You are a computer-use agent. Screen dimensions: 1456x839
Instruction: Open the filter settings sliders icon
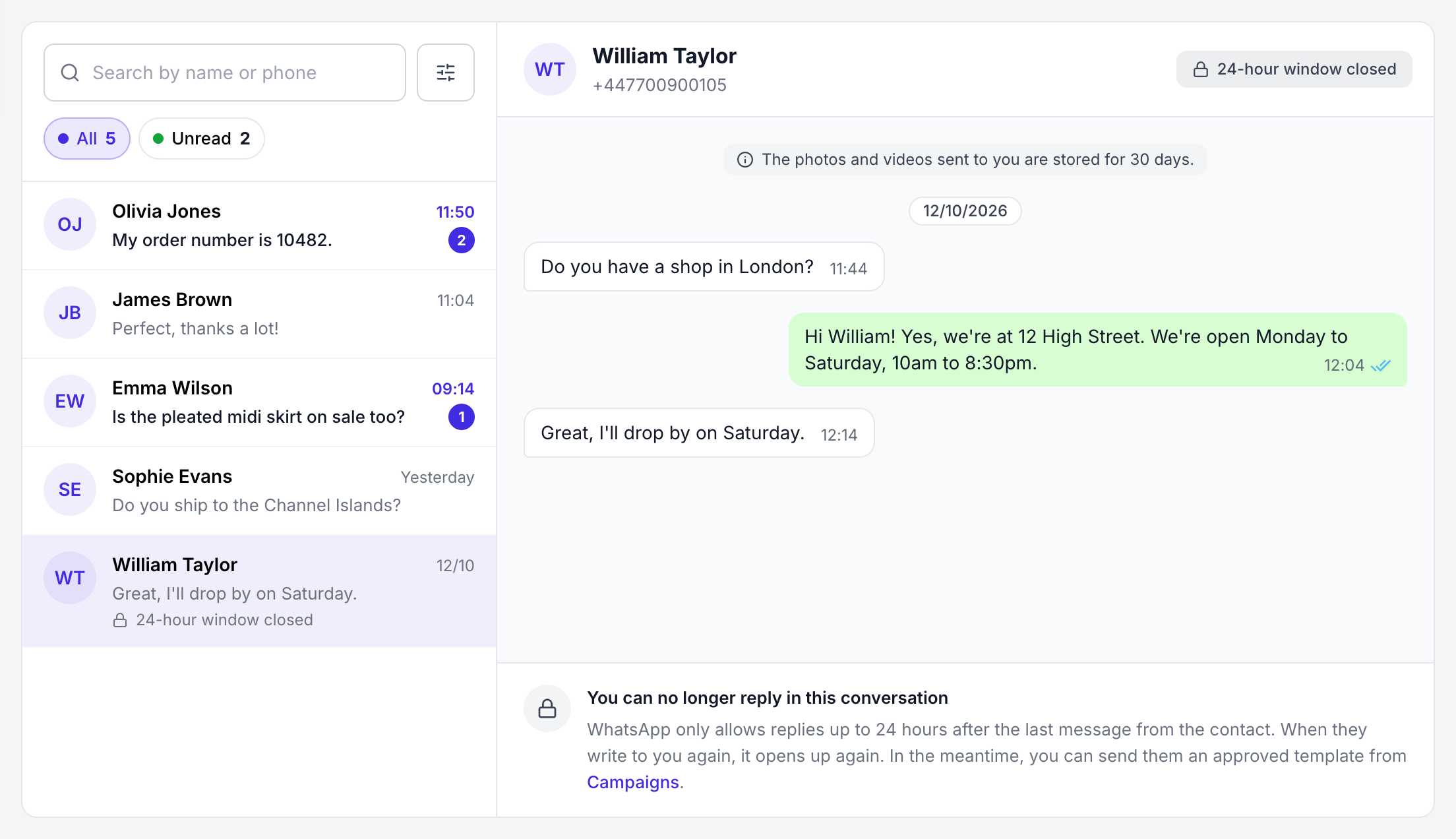point(446,73)
